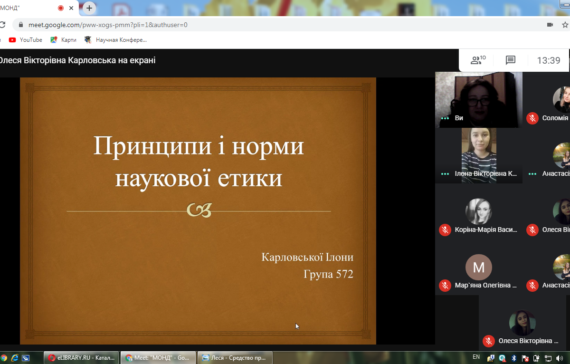Click the Карловської Ілони slide text

pos(307,257)
